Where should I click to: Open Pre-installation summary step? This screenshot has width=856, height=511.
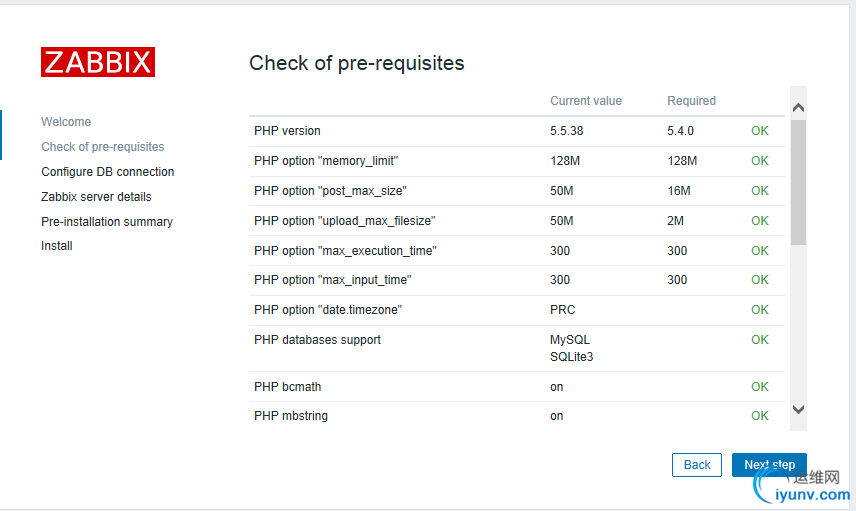(x=107, y=222)
